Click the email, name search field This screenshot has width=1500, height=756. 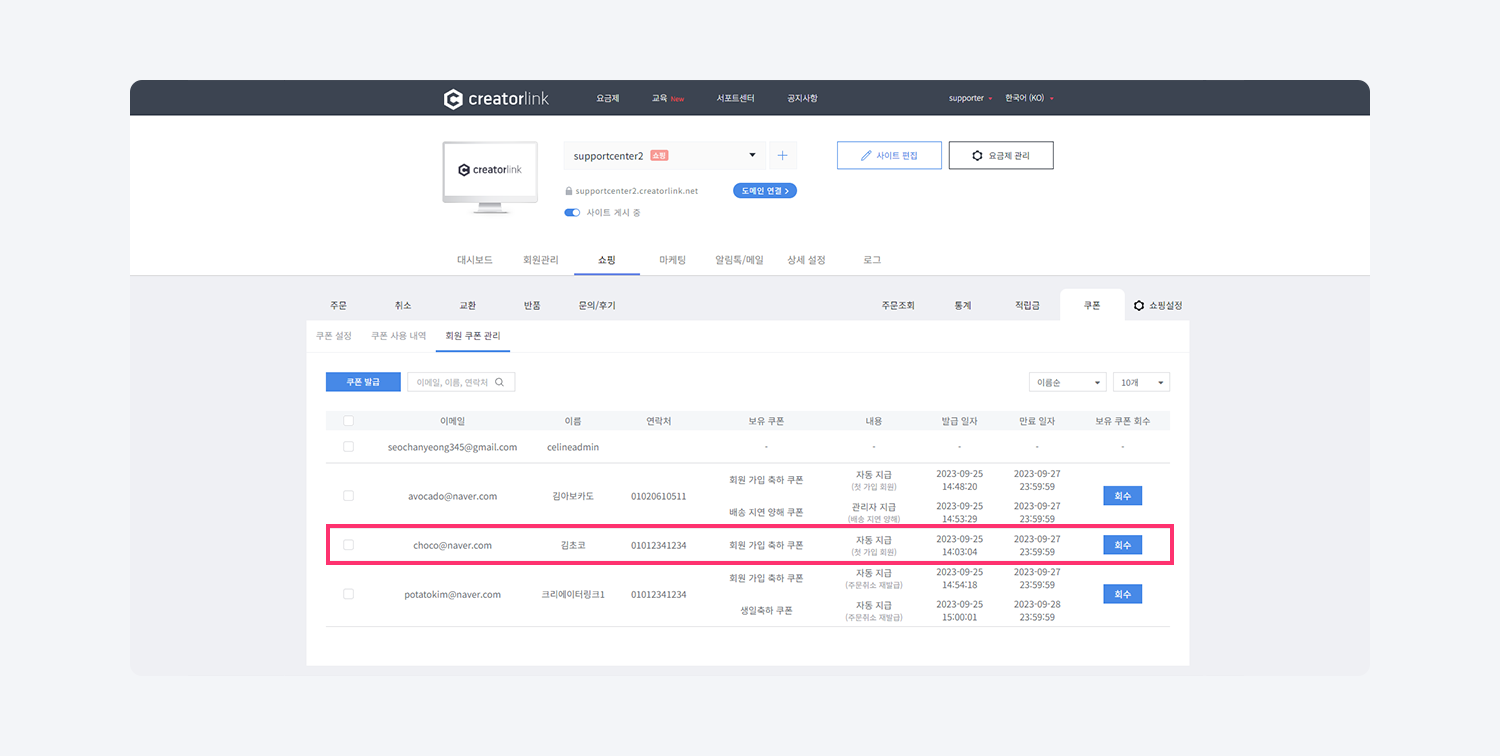452,382
